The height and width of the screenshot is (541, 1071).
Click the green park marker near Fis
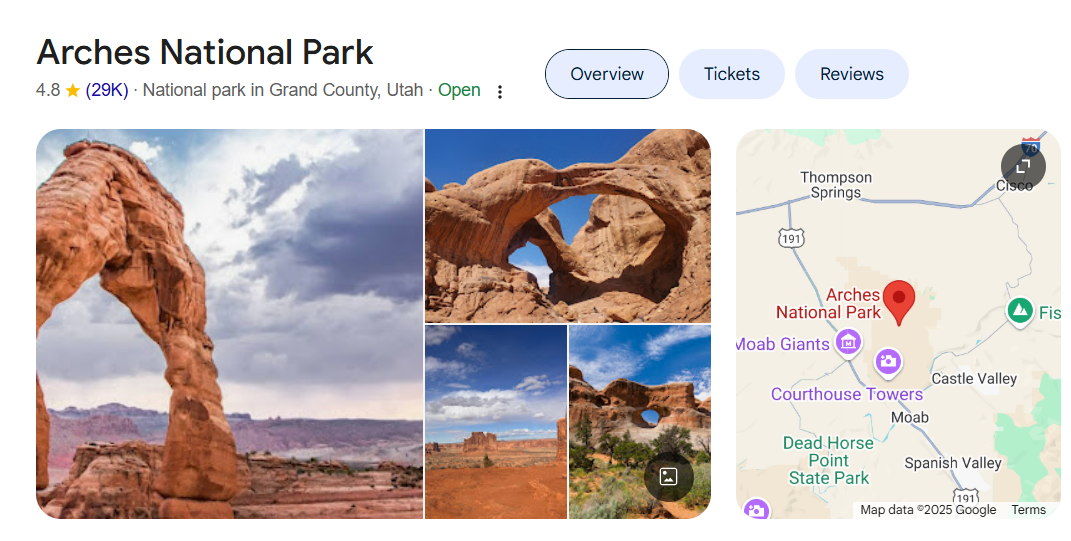click(x=1020, y=311)
